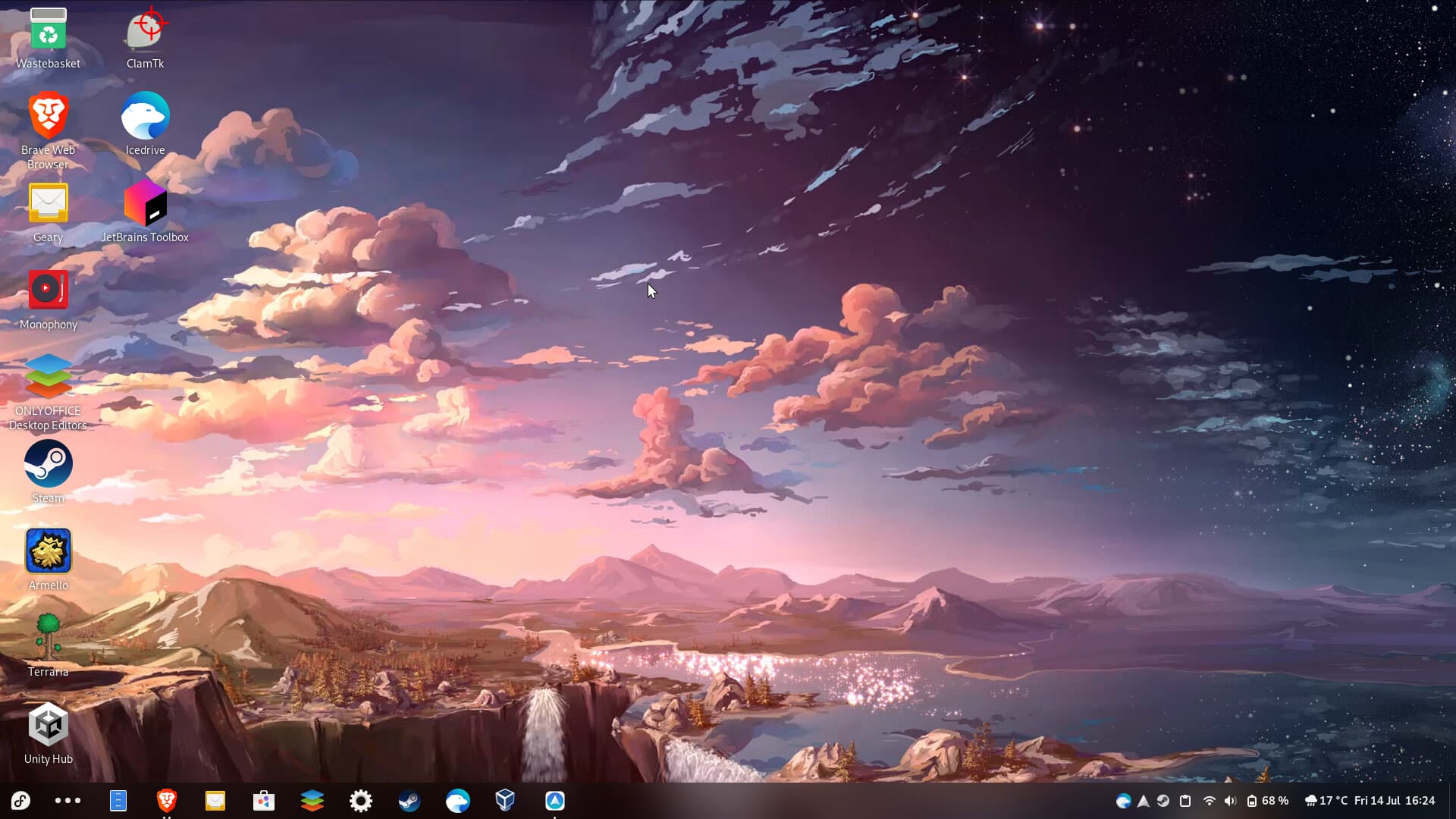The image size is (1456, 819).
Task: Open the Fri 14 Jul 16:24 clock
Action: click(1395, 801)
